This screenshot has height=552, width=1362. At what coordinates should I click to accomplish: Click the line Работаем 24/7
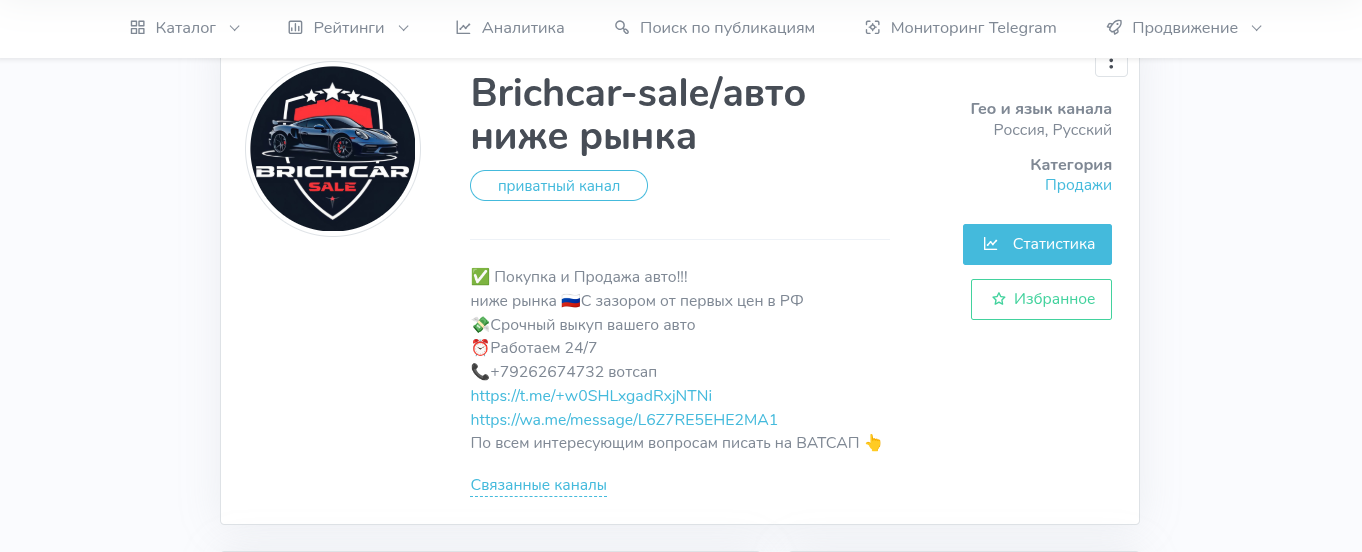[534, 348]
